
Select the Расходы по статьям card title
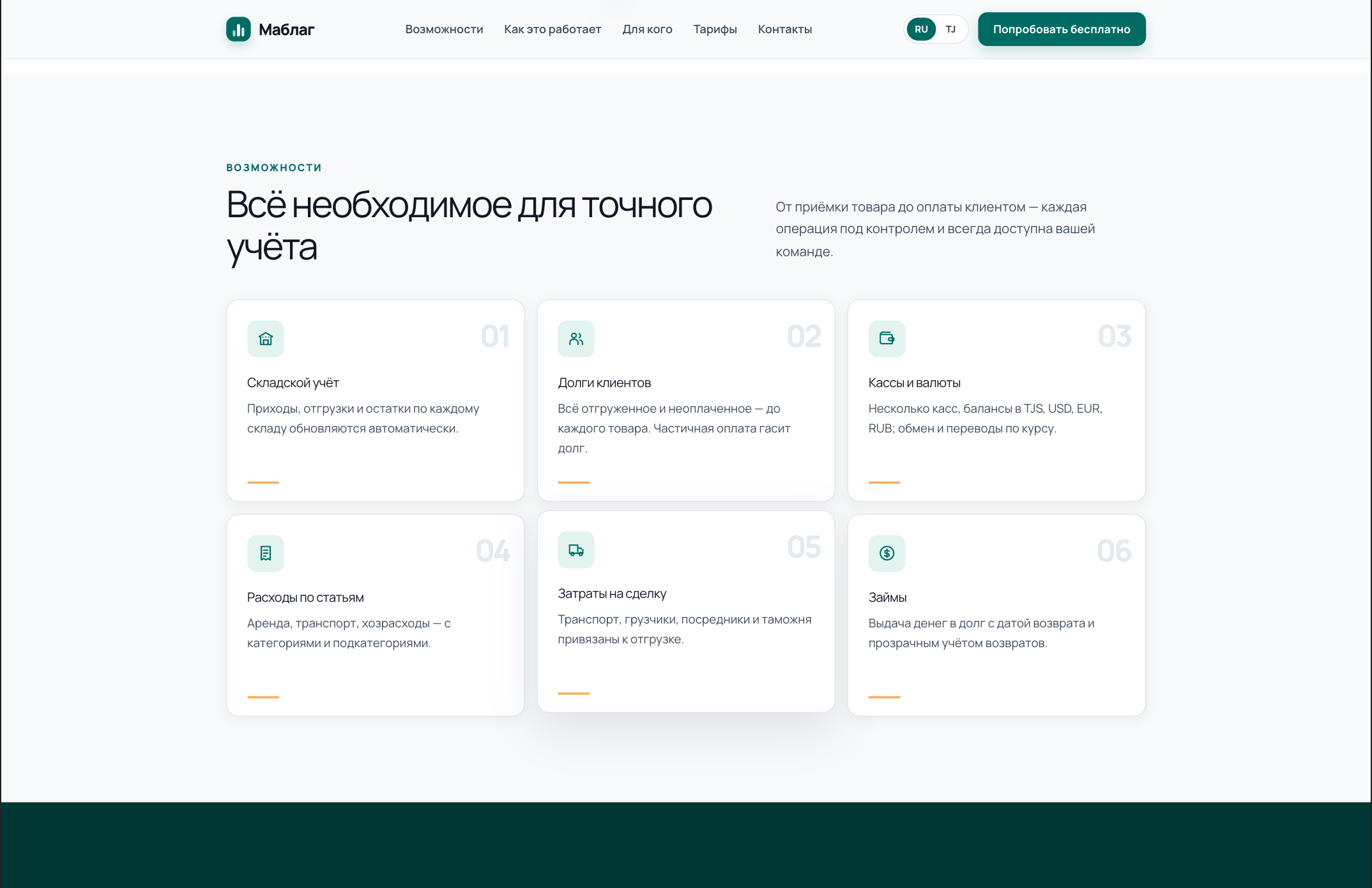pos(305,597)
